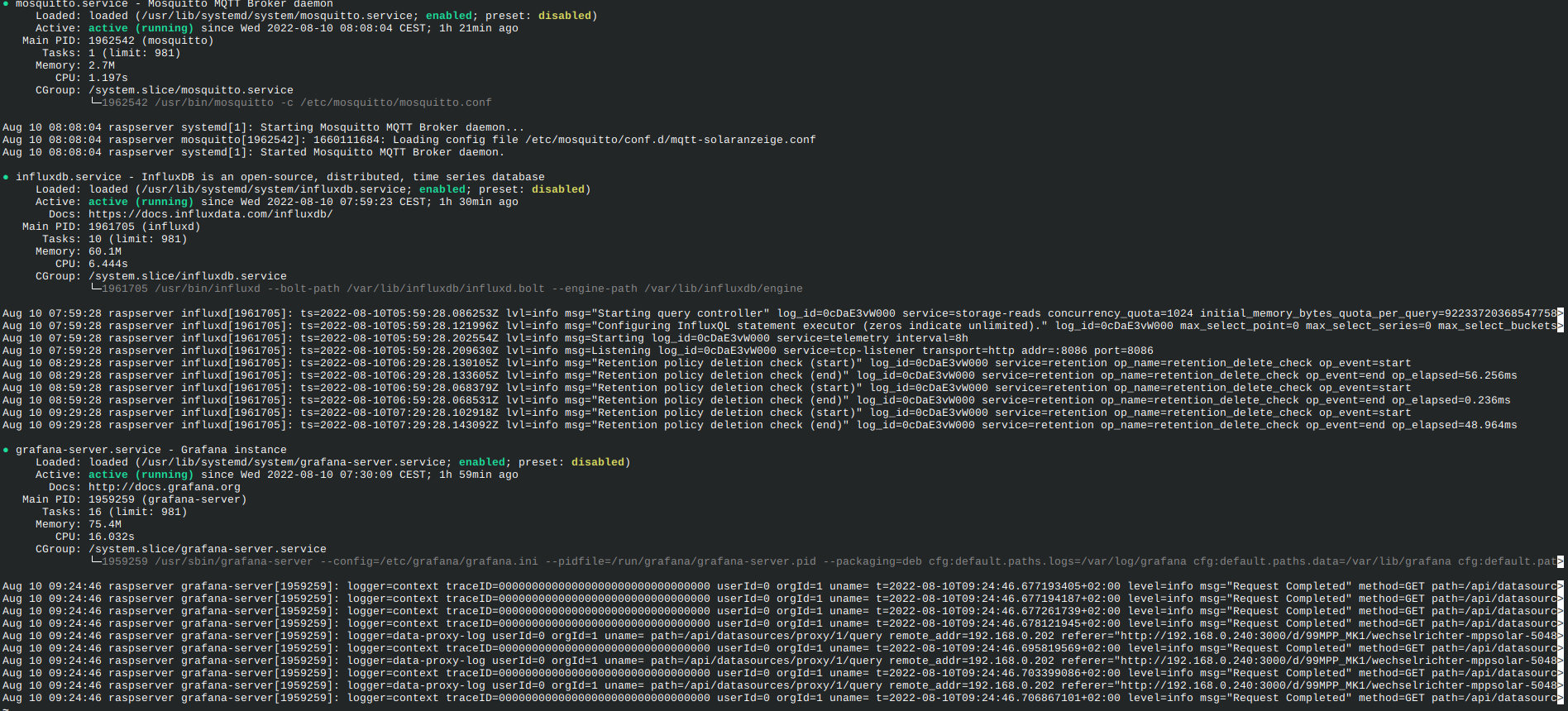The image size is (1568, 711).
Task: Click 'Starting Mosquitto MQTT Broker daemon...' log line
Action: pos(393,127)
